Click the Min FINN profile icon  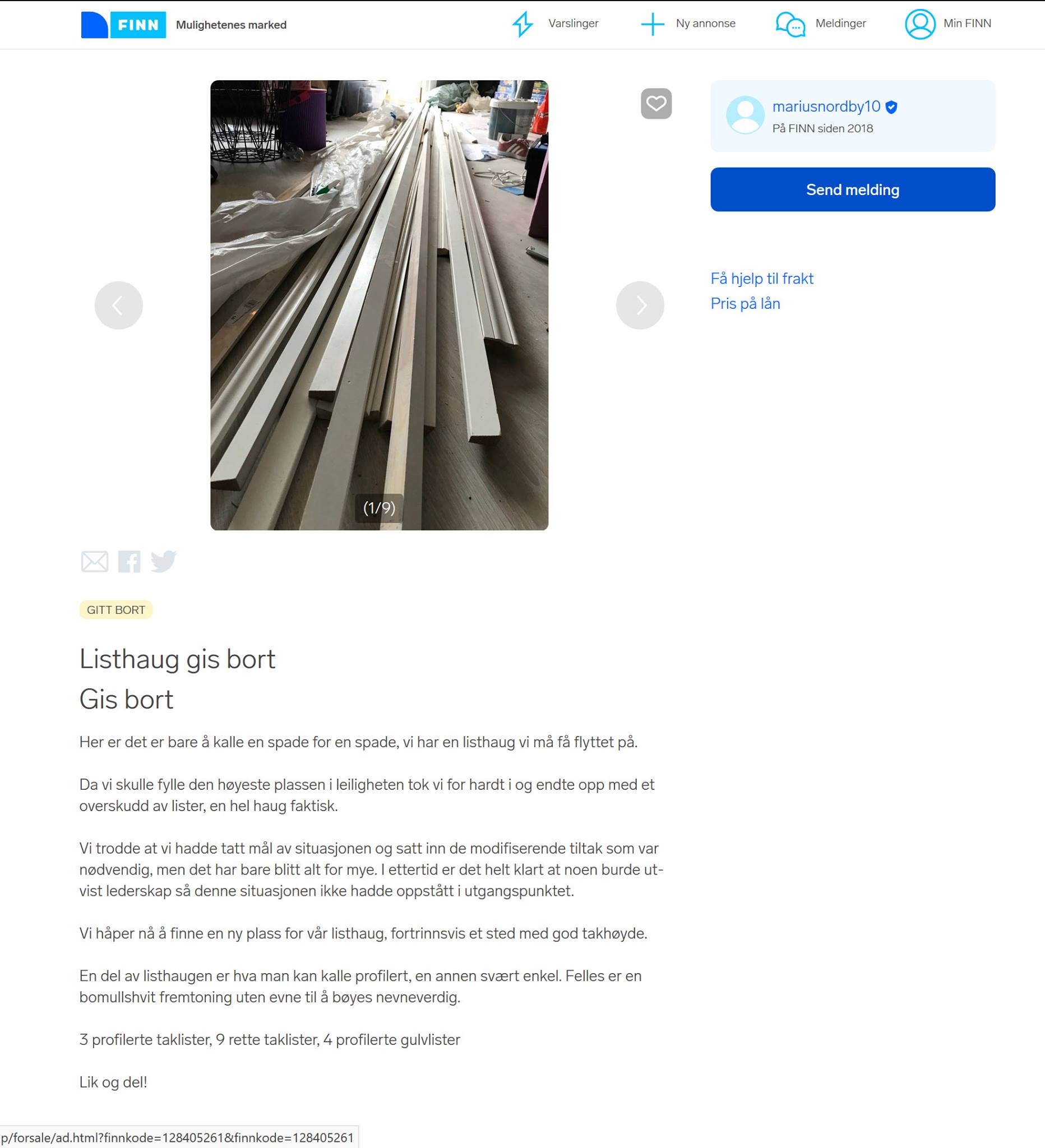coord(920,24)
